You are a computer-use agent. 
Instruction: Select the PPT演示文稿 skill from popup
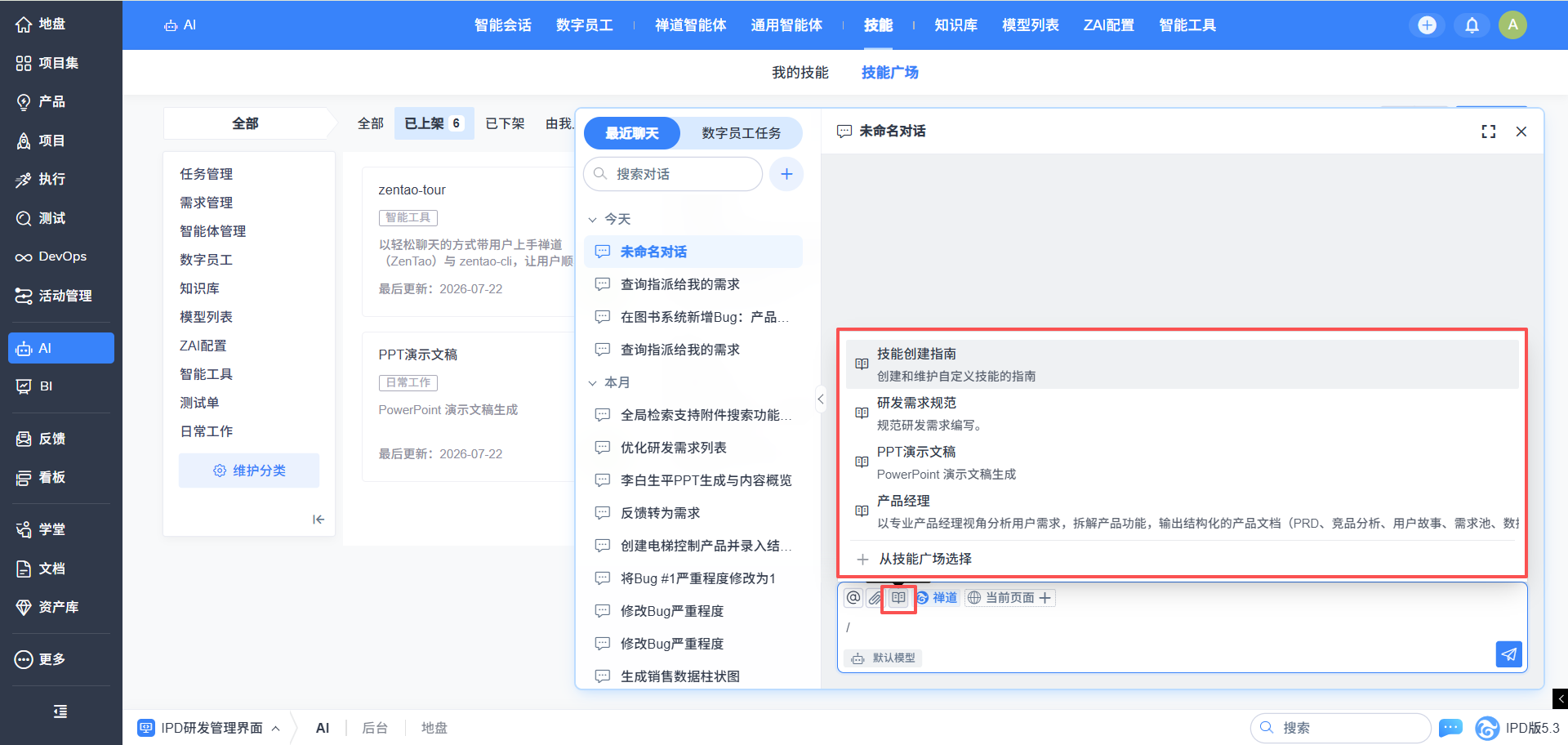pyautogui.click(x=1183, y=462)
